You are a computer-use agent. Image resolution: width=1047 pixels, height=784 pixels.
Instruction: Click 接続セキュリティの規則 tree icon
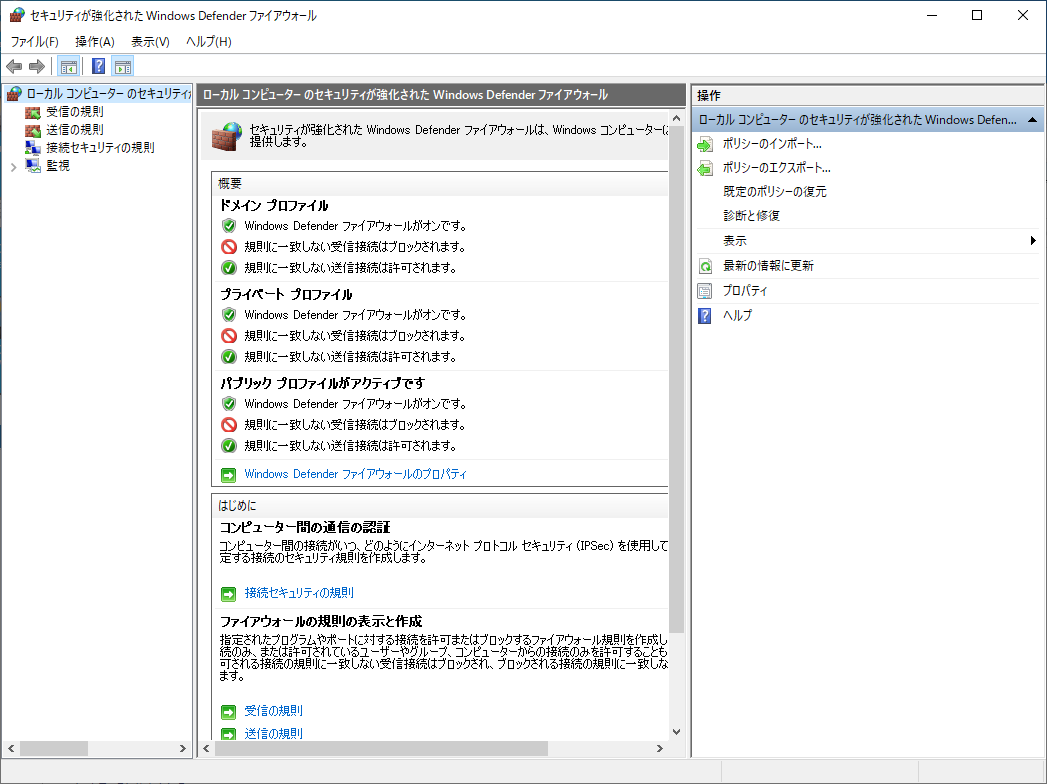coord(33,148)
